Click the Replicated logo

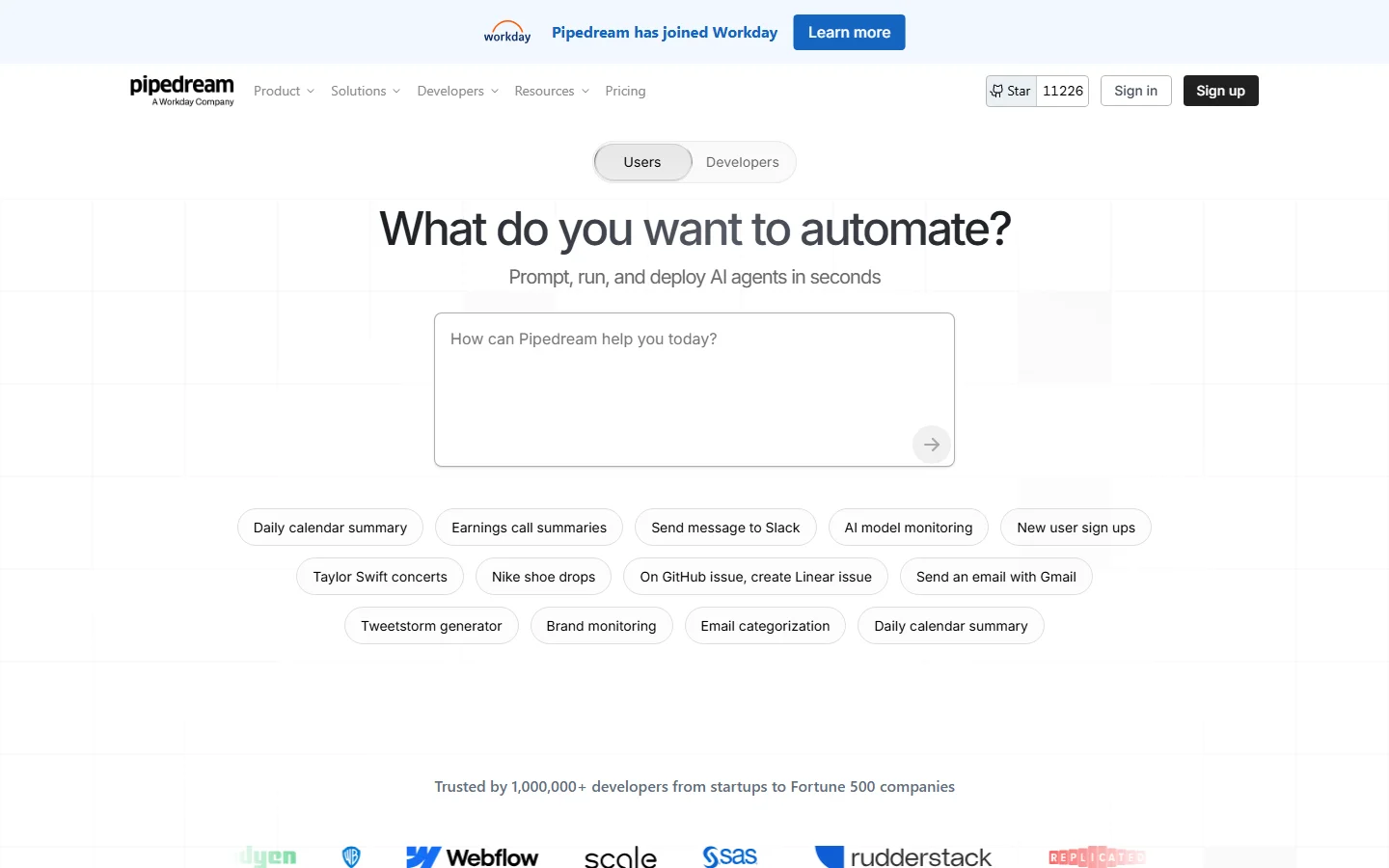[1096, 856]
